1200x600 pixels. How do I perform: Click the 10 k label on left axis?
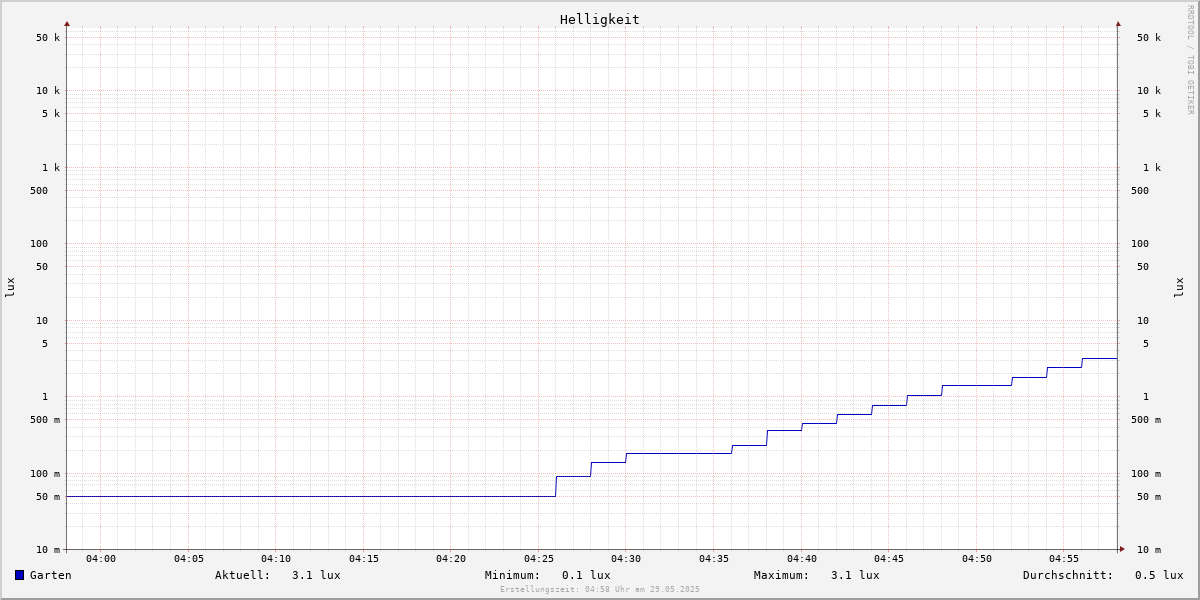point(48,91)
